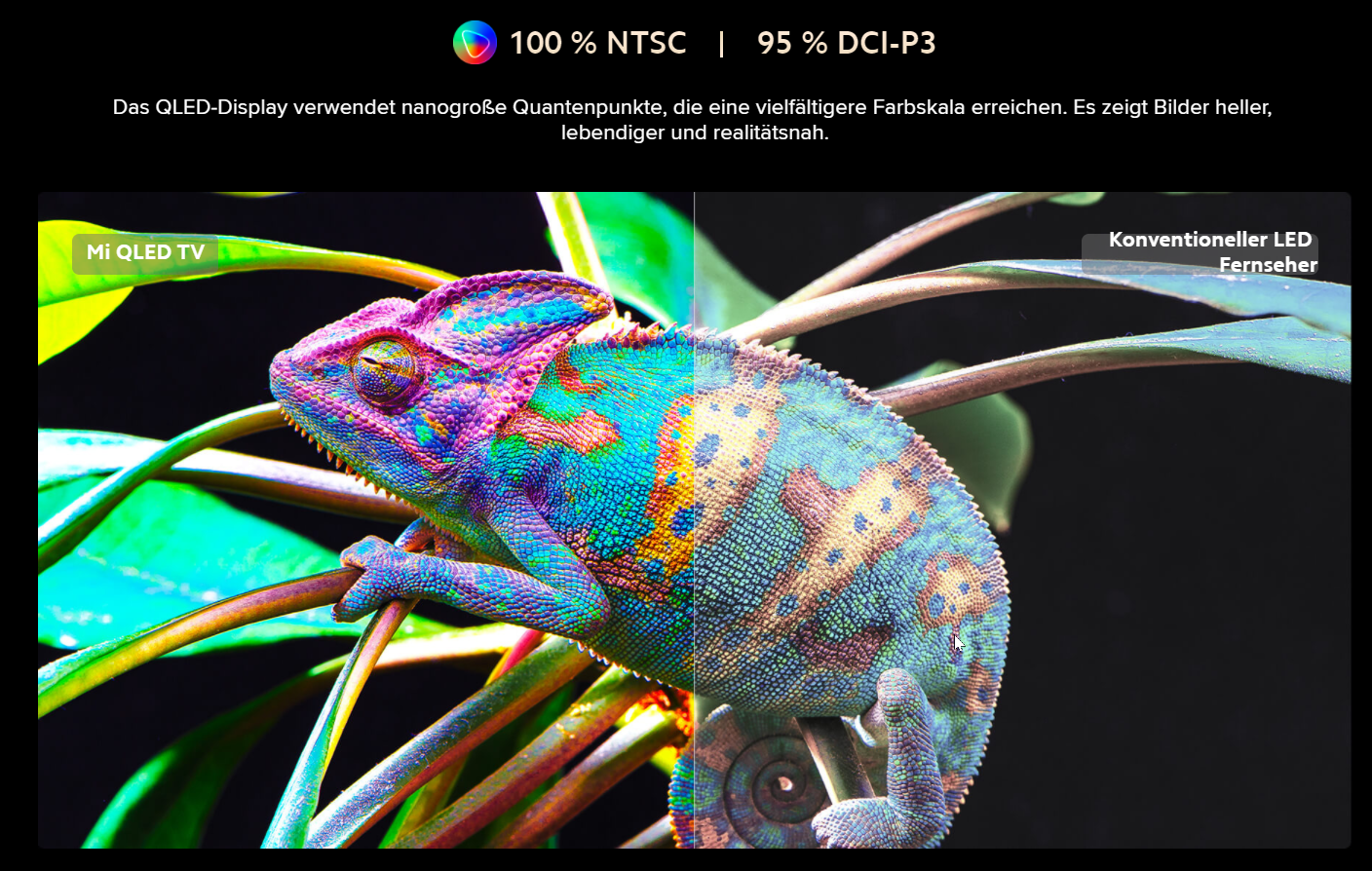Select the '100 % NTSC' heading text
The height and width of the screenshot is (871, 1372).
coord(597,43)
